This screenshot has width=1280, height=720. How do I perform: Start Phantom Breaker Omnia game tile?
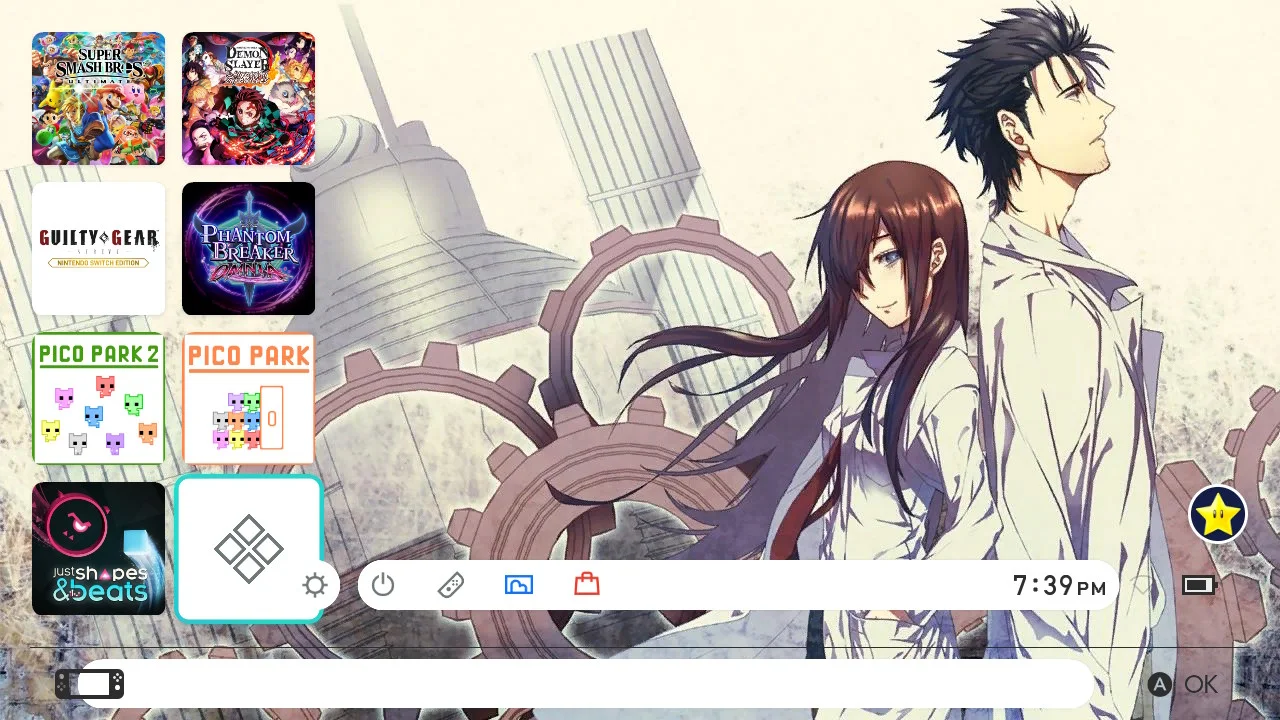[x=248, y=248]
